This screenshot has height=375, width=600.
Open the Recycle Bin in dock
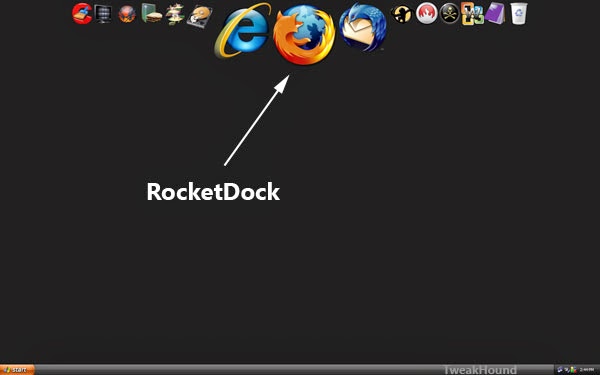(518, 13)
